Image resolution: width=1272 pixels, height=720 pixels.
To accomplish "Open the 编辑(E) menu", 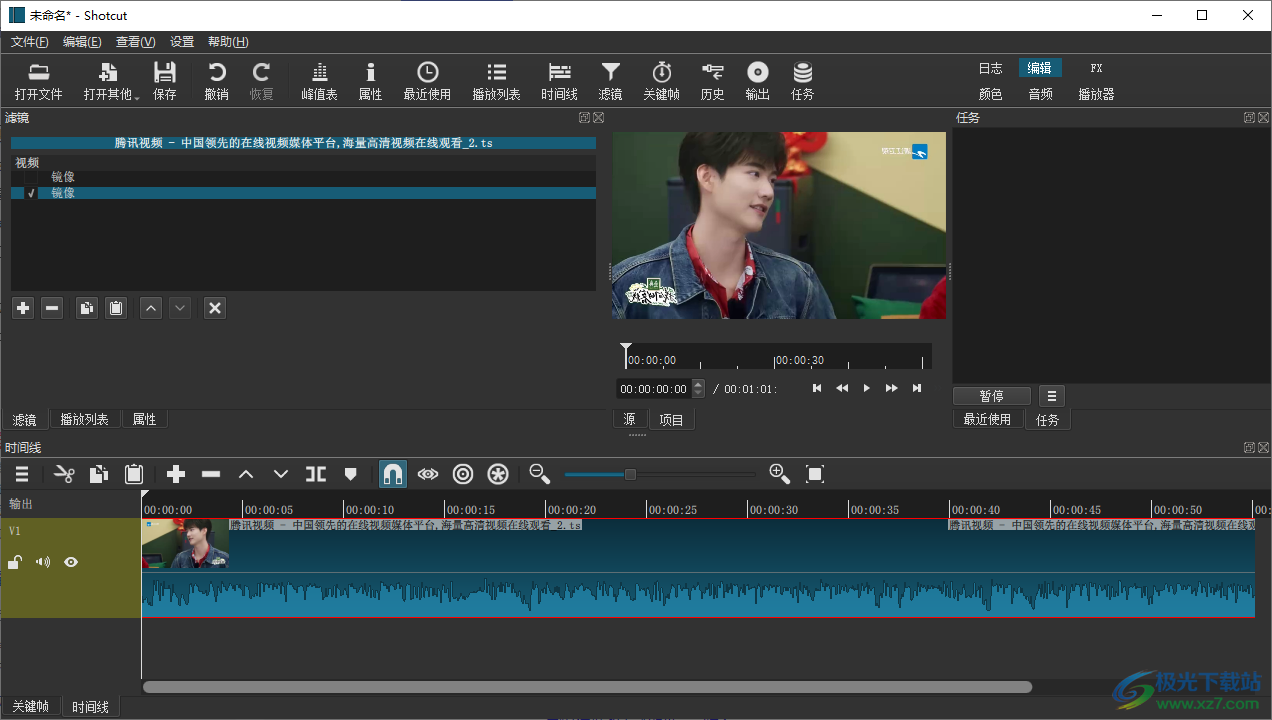I will click(82, 42).
